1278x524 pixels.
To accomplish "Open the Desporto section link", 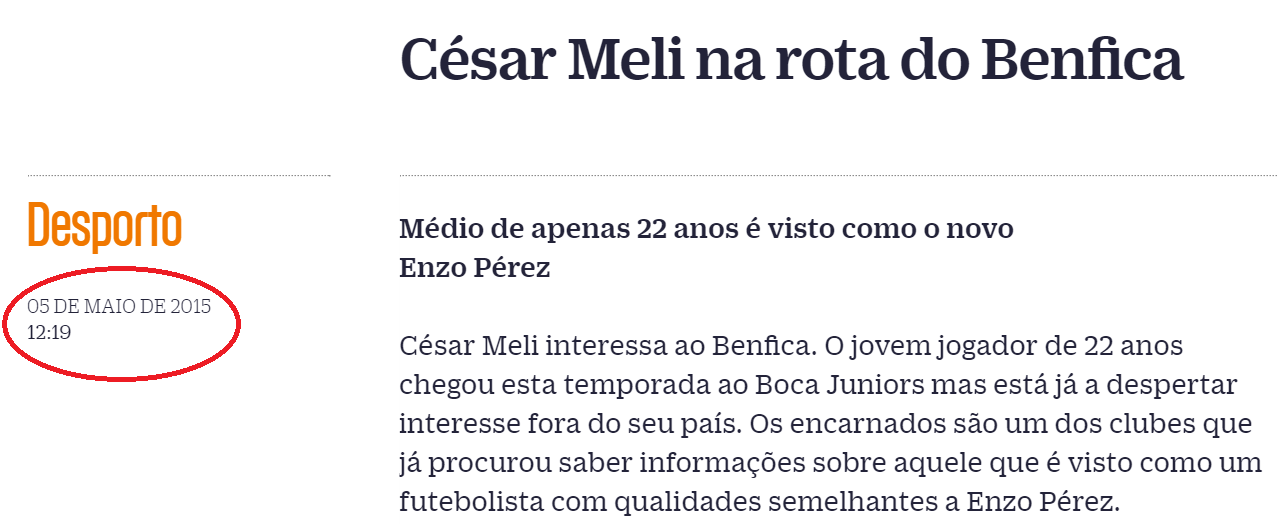I will pyautogui.click(x=105, y=225).
